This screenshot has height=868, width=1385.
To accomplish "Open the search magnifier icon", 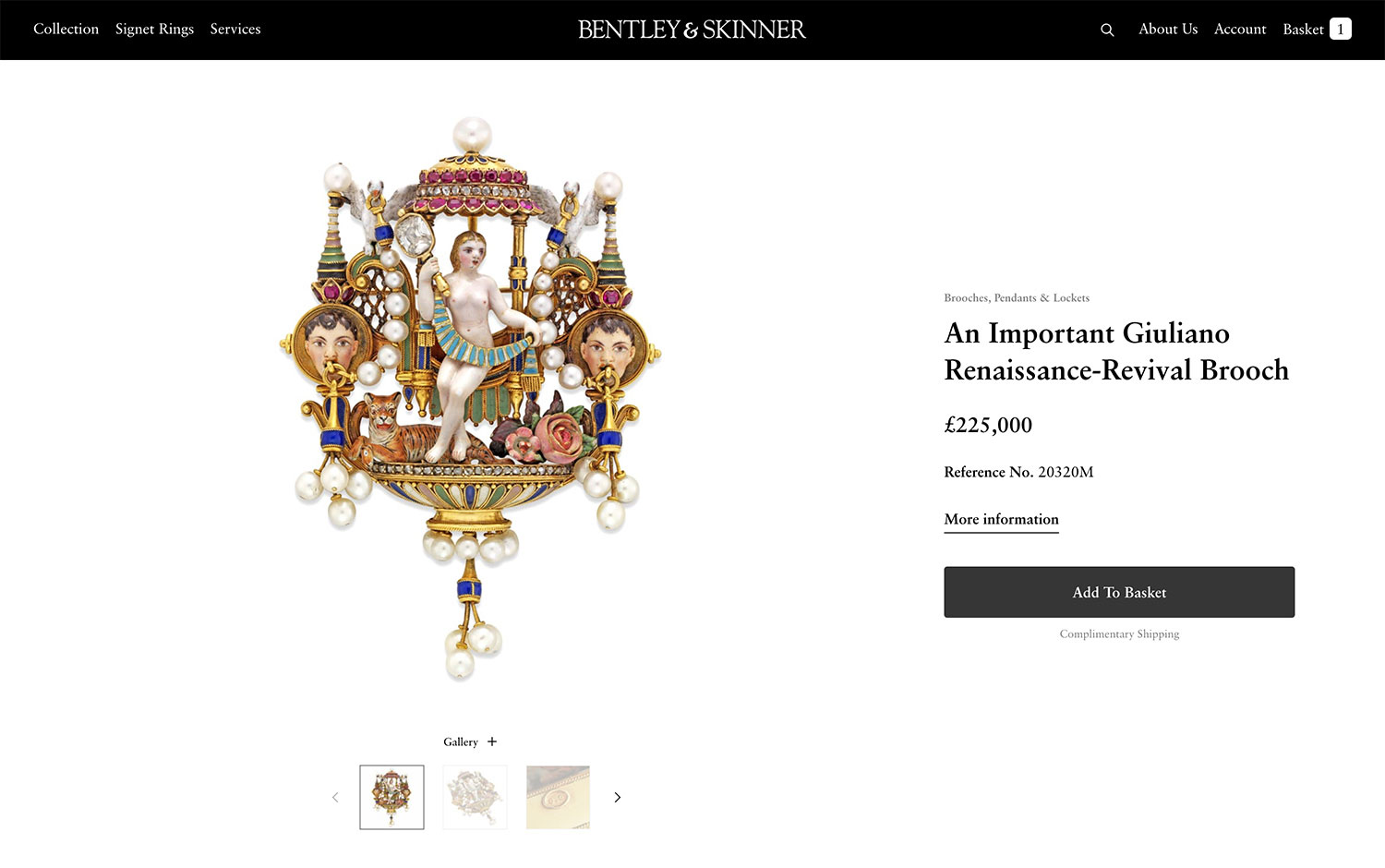I will click(1107, 30).
